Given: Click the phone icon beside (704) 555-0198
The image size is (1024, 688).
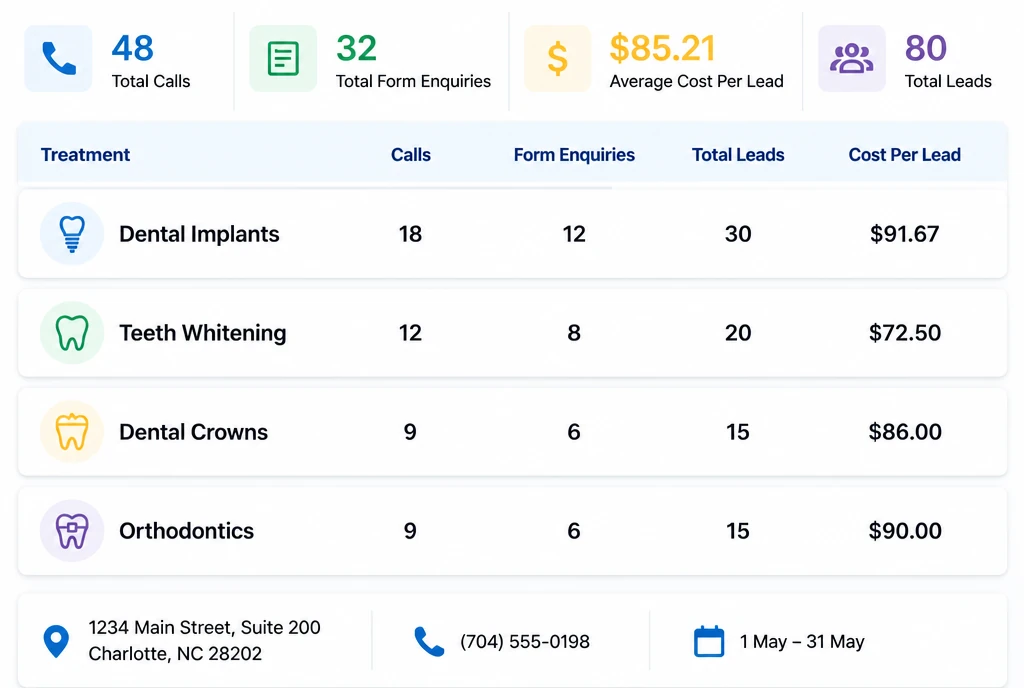Looking at the screenshot, I should click(429, 641).
